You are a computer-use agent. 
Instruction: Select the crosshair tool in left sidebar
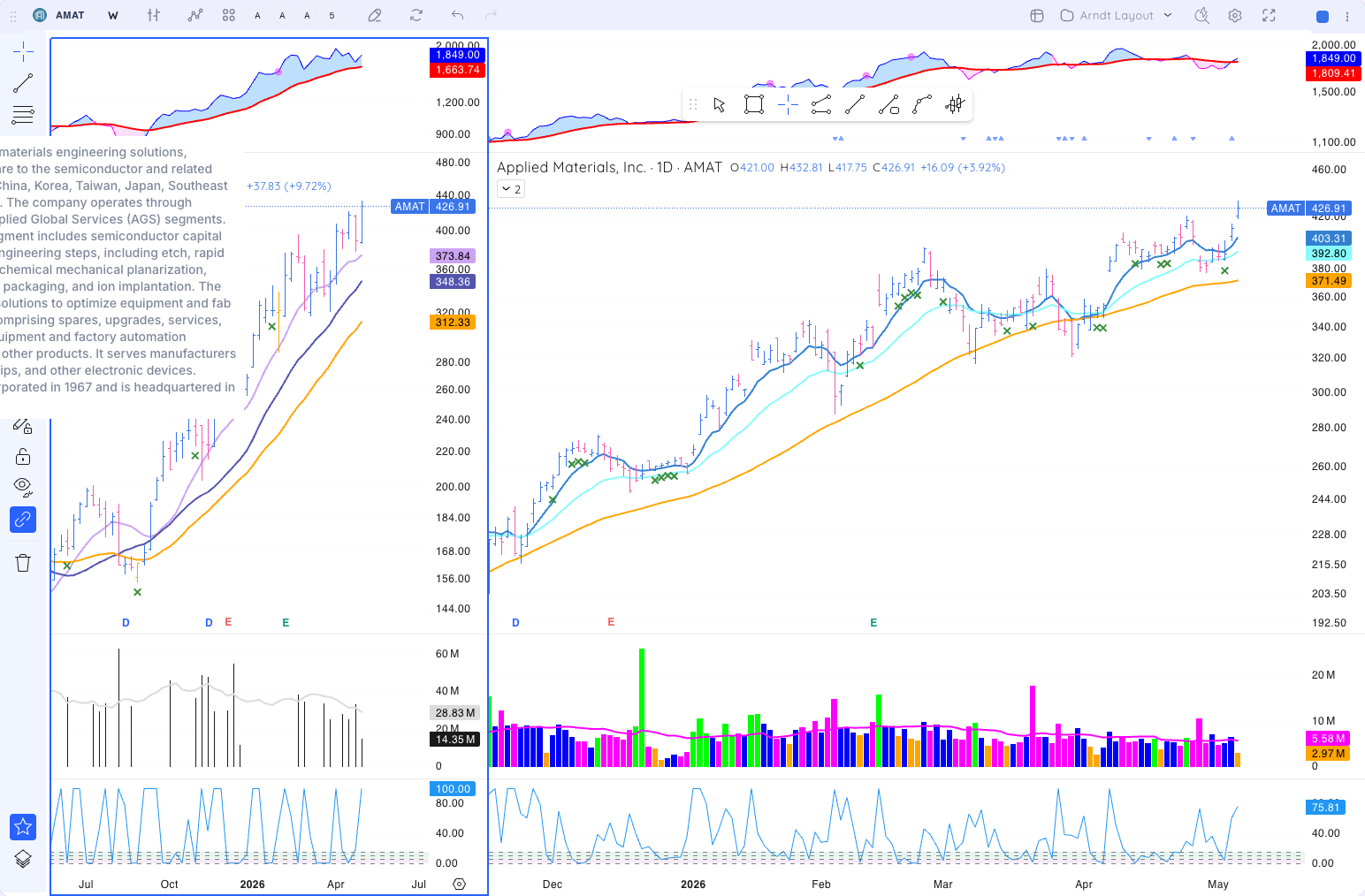click(23, 50)
